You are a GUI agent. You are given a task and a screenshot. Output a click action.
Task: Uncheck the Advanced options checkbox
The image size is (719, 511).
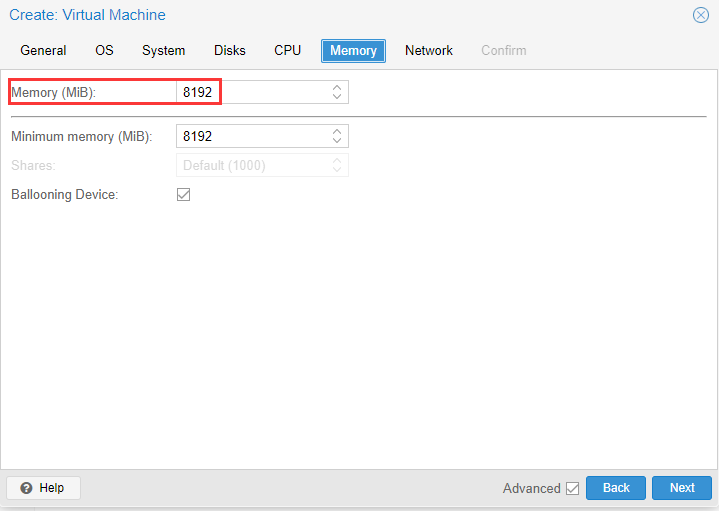572,488
